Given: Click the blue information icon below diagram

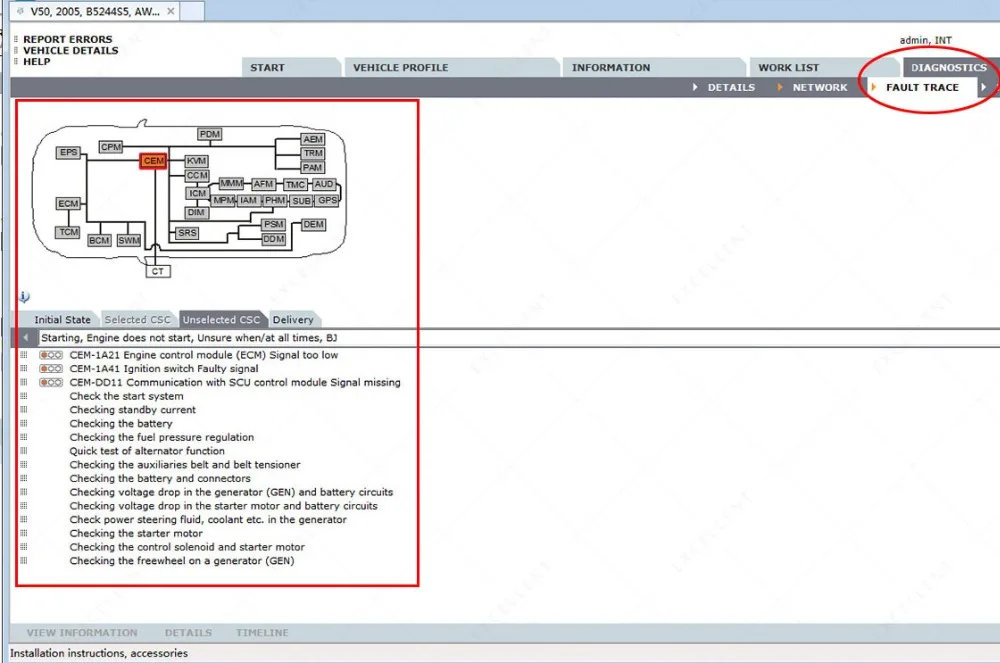Looking at the screenshot, I should [24, 296].
